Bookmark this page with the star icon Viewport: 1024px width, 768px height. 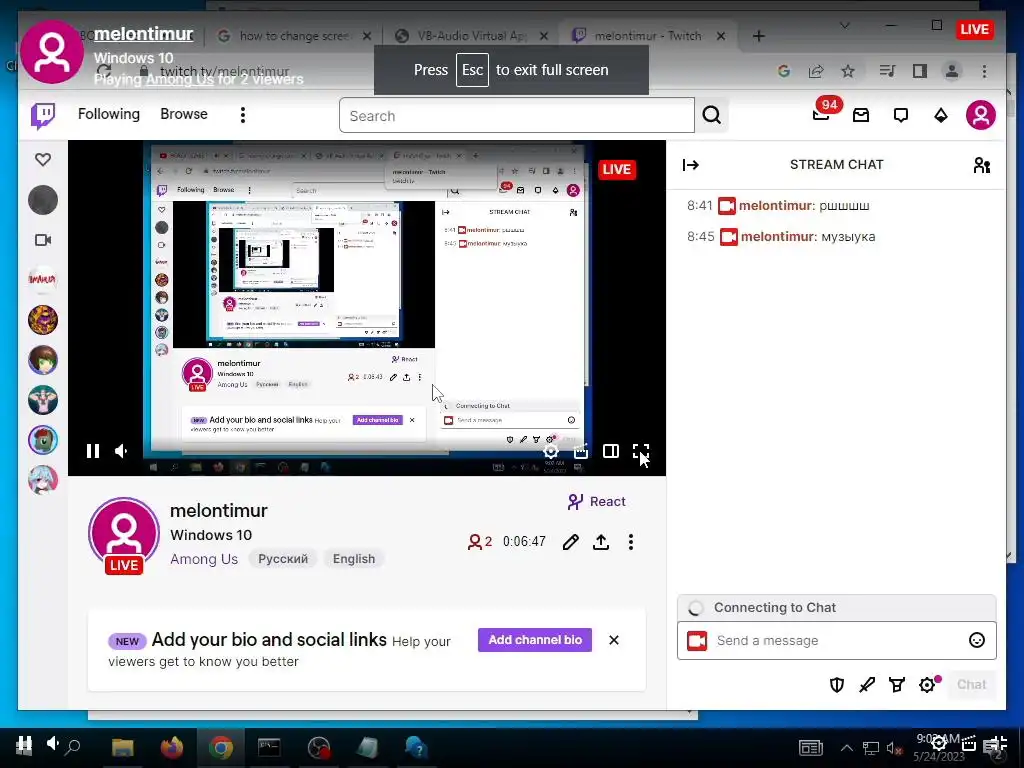point(848,71)
